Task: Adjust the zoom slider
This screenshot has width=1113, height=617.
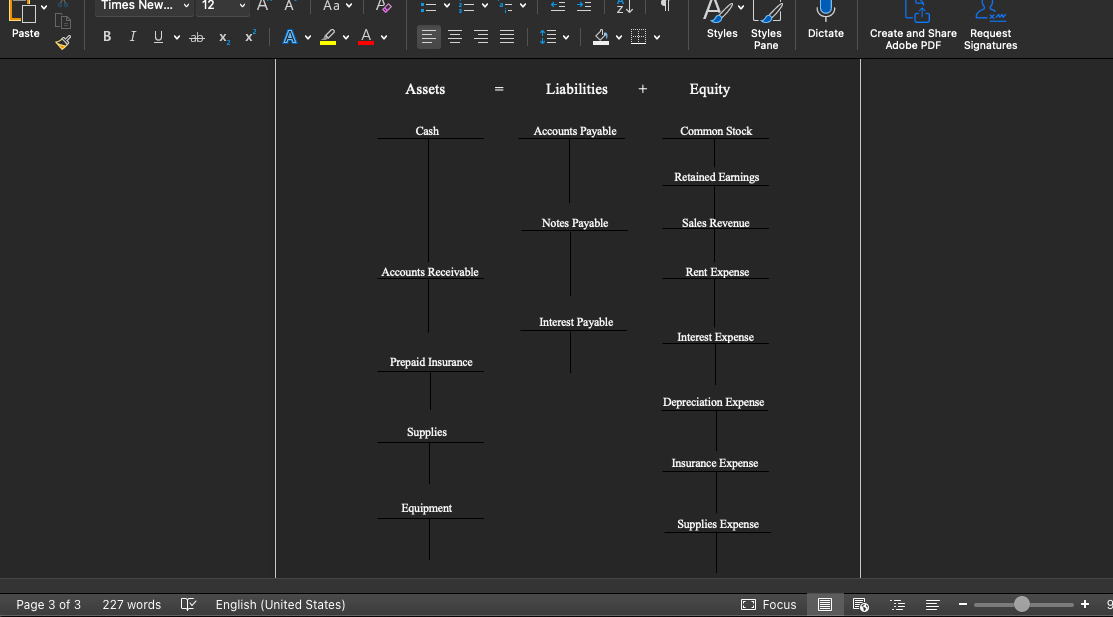Action: 1022,604
